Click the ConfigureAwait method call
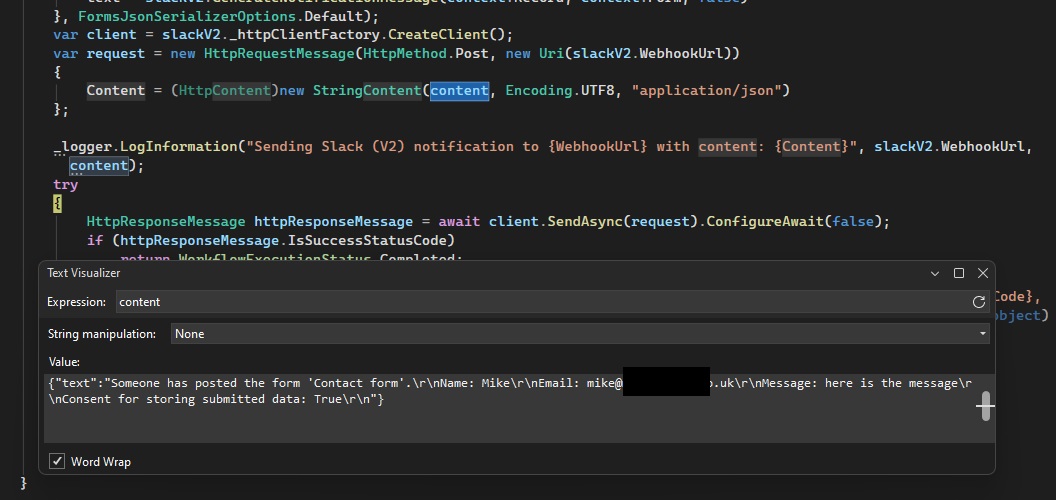The height and width of the screenshot is (500, 1056). click(x=764, y=221)
